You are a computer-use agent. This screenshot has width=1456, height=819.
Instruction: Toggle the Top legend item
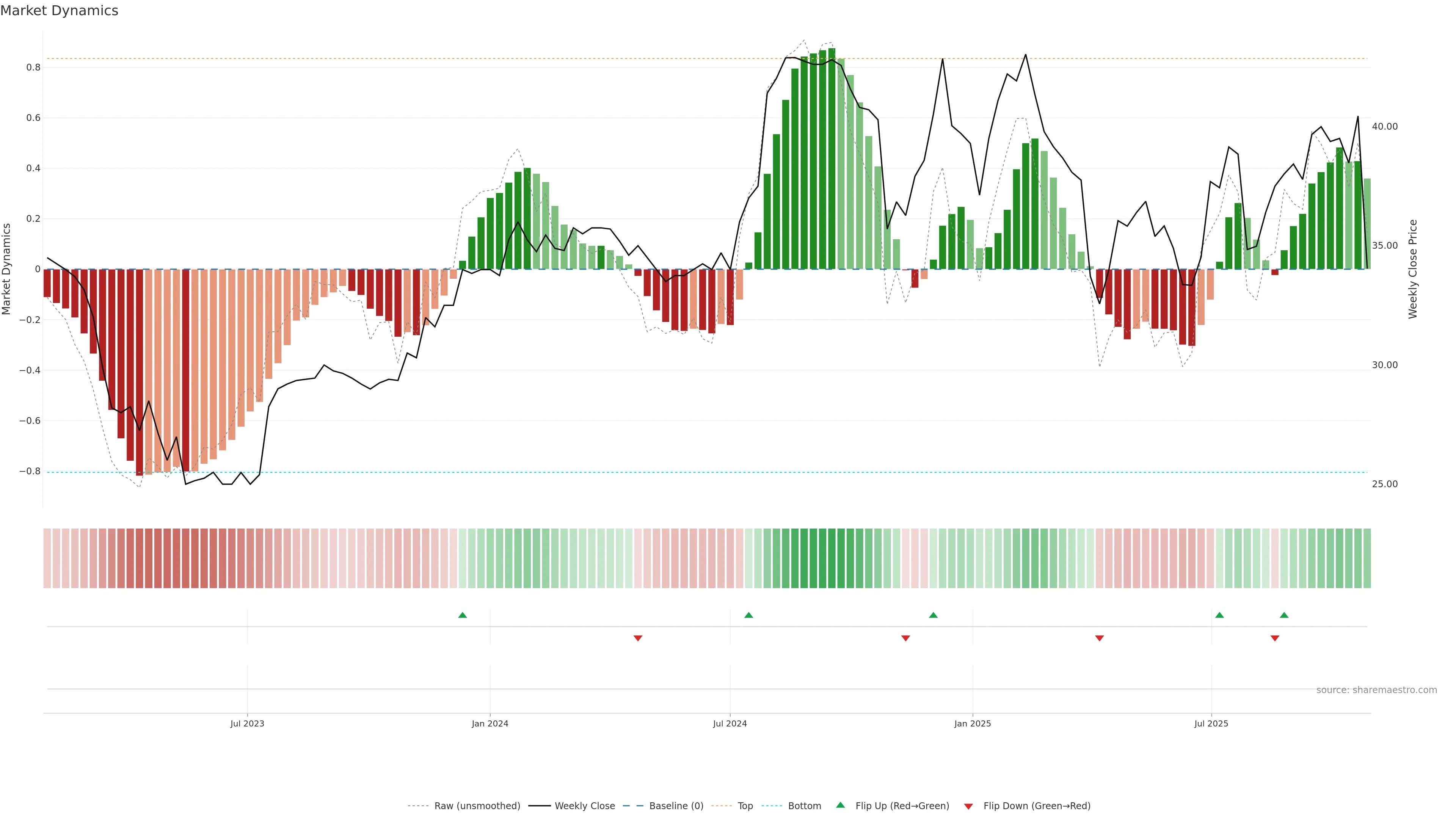pyautogui.click(x=745, y=806)
